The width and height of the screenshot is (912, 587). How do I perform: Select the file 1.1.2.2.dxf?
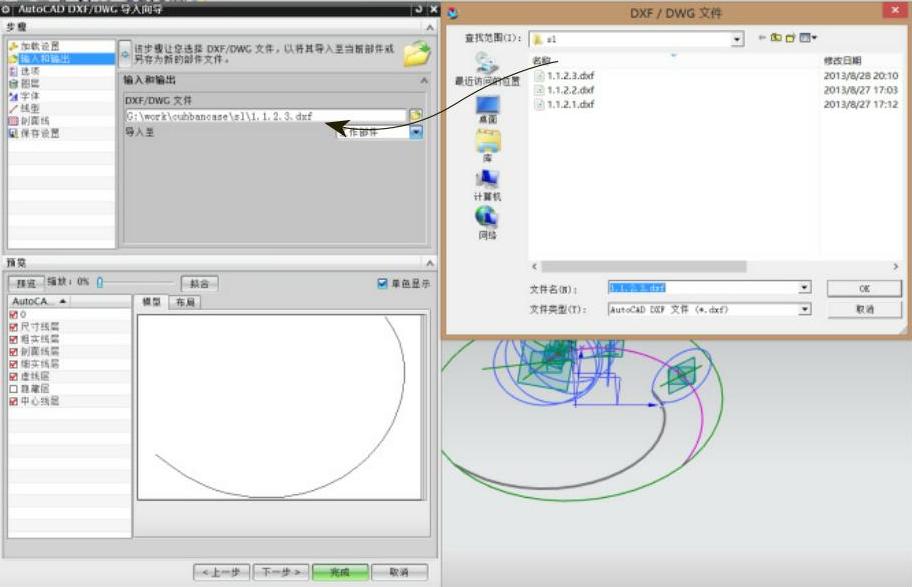pyautogui.click(x=570, y=90)
